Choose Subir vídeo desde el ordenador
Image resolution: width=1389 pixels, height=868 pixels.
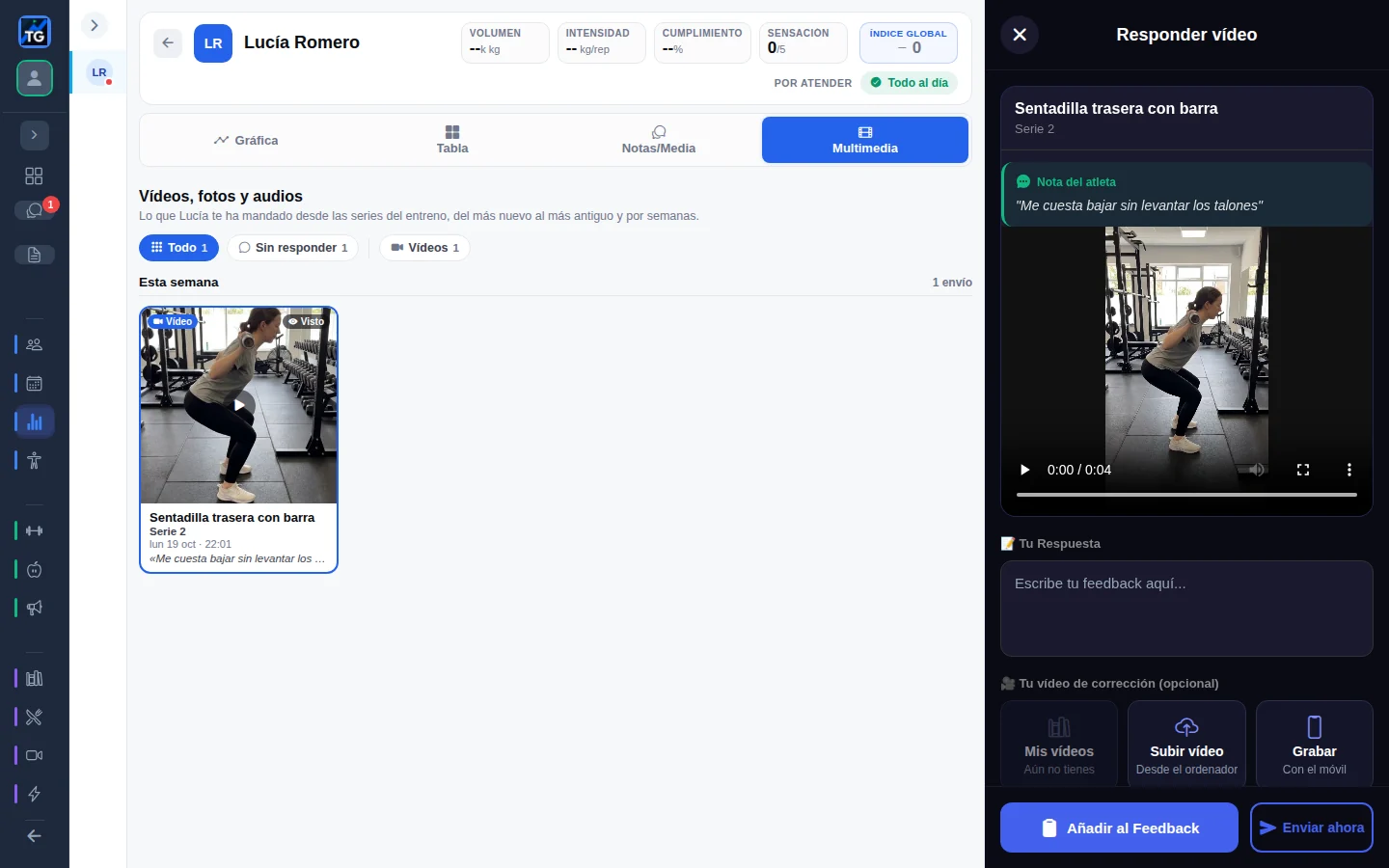(1186, 744)
